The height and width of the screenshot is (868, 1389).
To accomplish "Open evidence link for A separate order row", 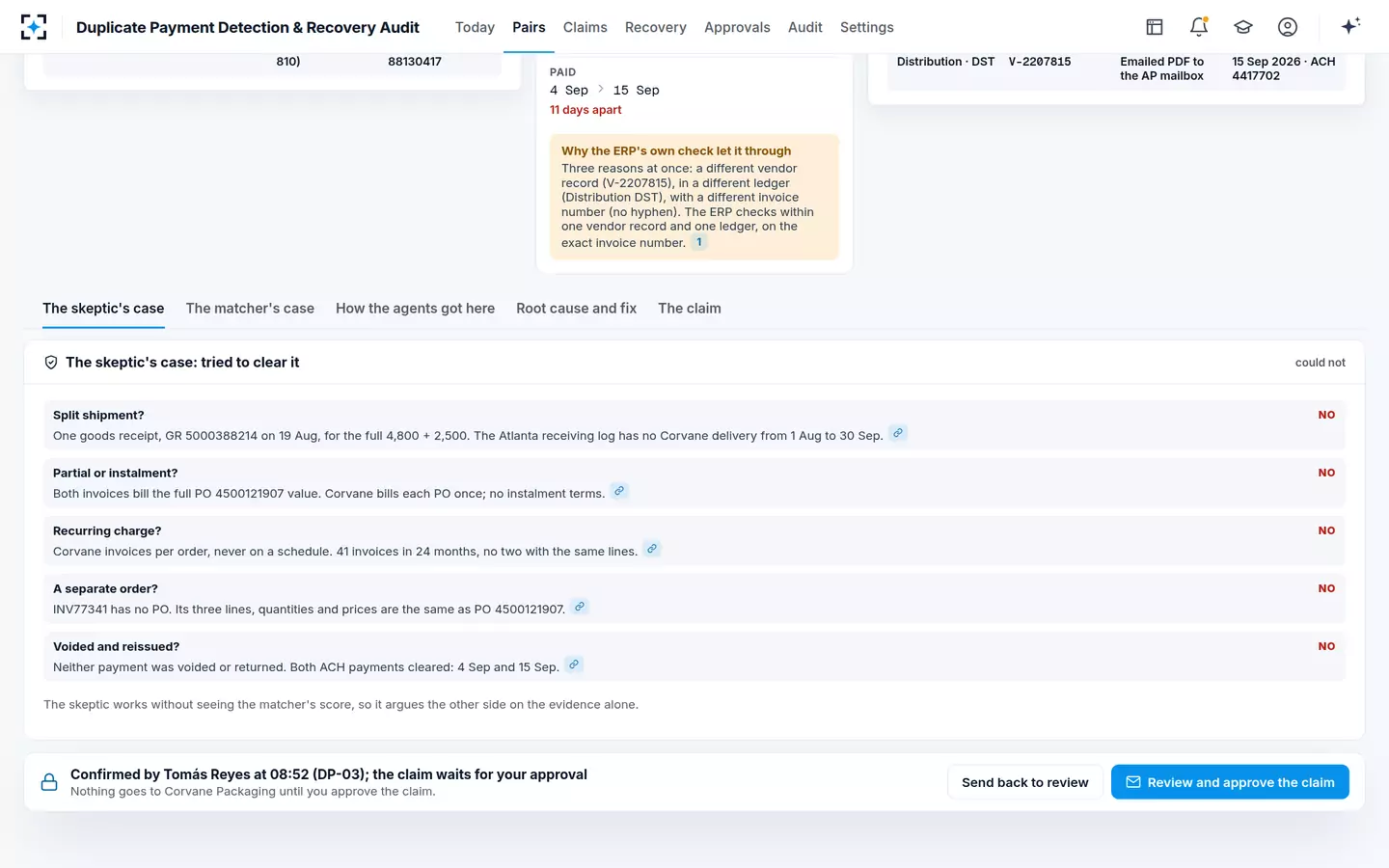I will point(580,607).
